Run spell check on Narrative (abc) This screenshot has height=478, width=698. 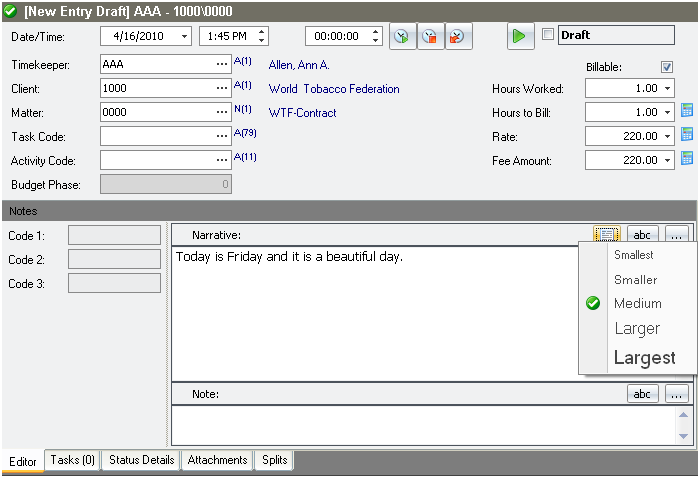tap(643, 234)
